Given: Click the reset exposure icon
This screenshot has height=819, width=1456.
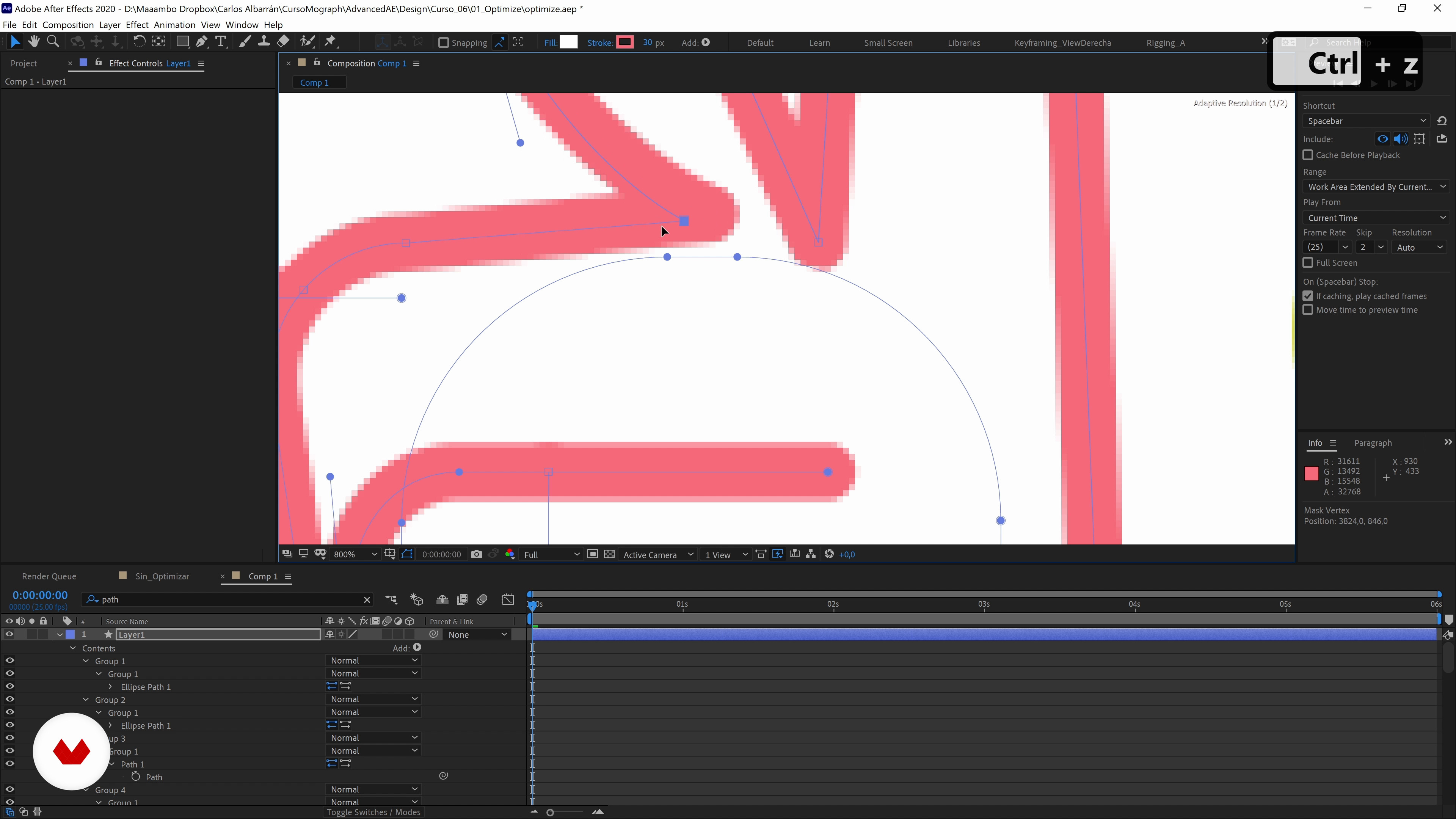Looking at the screenshot, I should [829, 554].
